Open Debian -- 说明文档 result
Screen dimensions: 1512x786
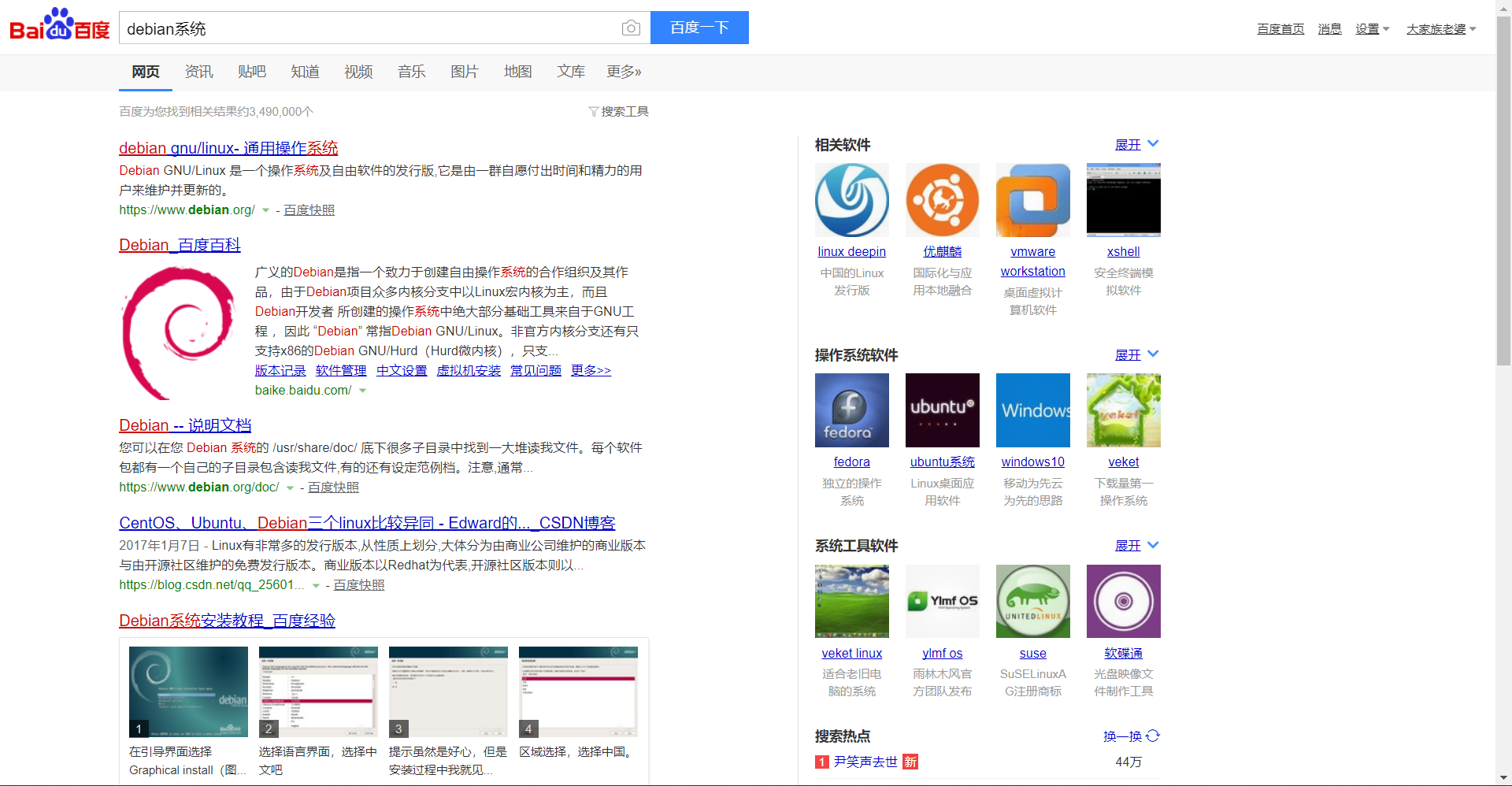[x=185, y=425]
